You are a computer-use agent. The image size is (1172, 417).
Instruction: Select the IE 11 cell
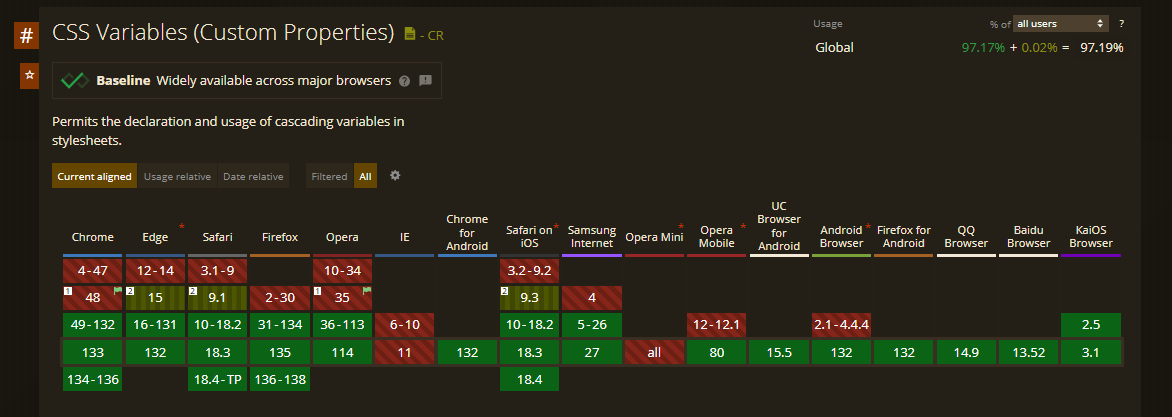pos(404,353)
